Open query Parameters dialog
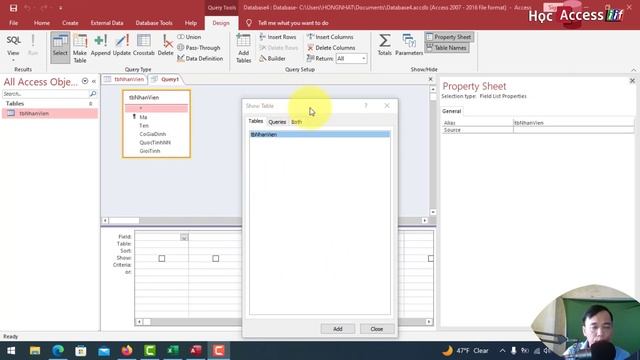This screenshot has height=360, width=640. point(409,45)
